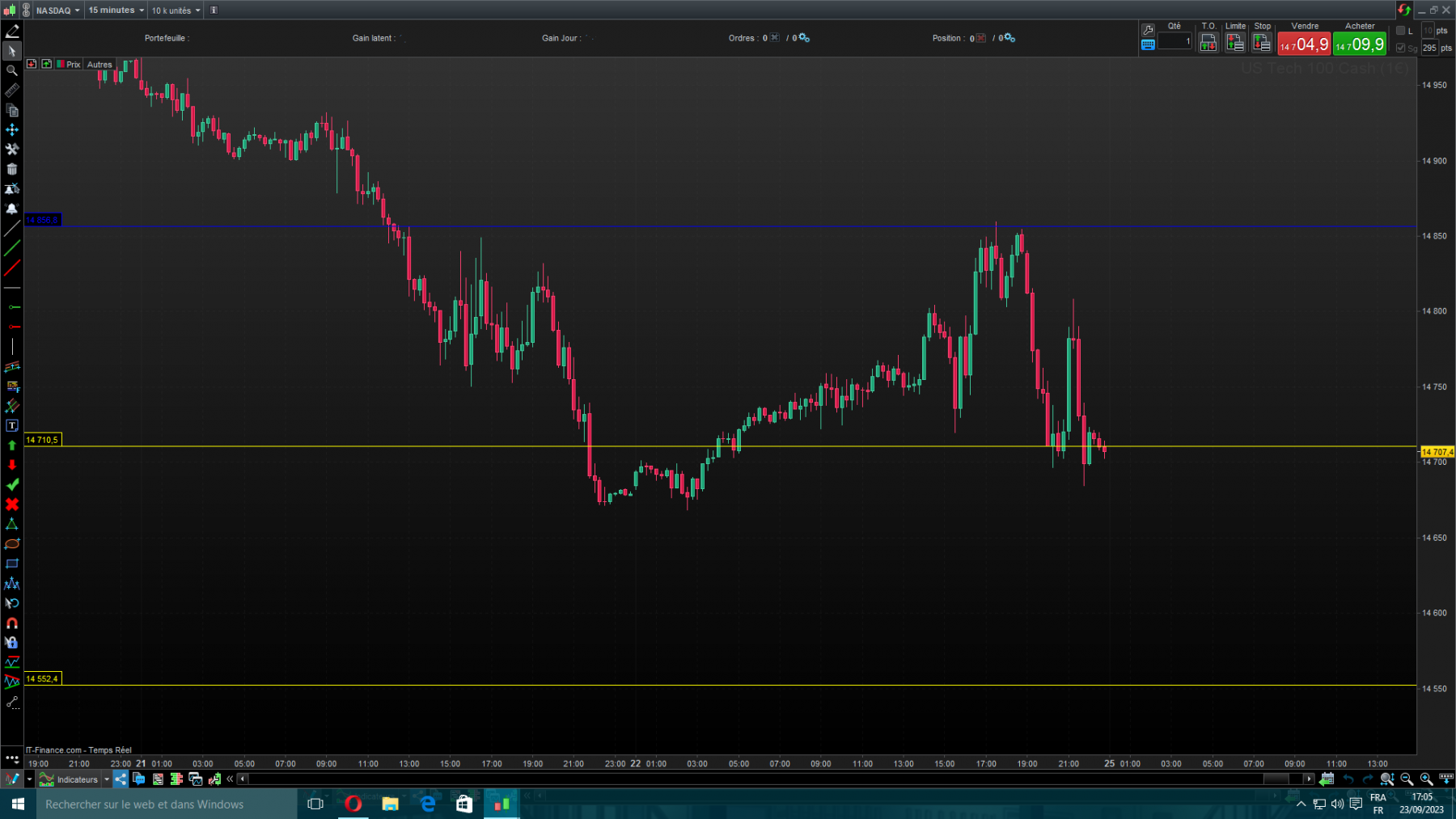Select the Prix tab
This screenshot has width=1456, height=819.
click(70, 64)
